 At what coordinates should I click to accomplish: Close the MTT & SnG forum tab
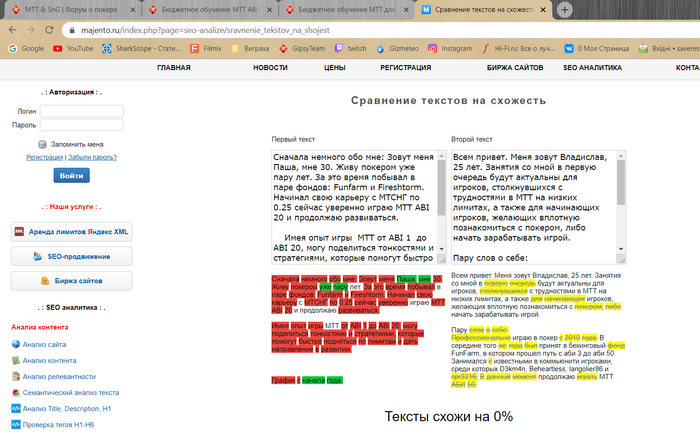tap(133, 9)
